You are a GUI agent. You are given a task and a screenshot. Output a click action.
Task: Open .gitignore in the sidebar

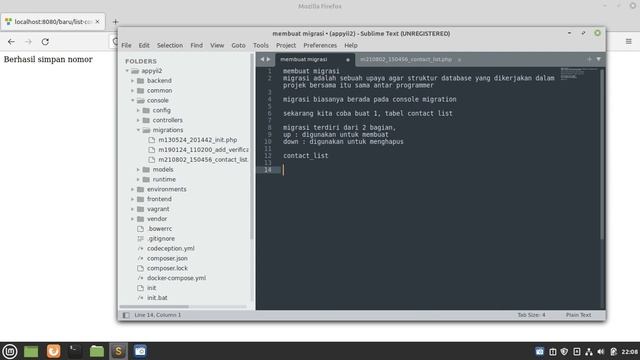click(161, 239)
